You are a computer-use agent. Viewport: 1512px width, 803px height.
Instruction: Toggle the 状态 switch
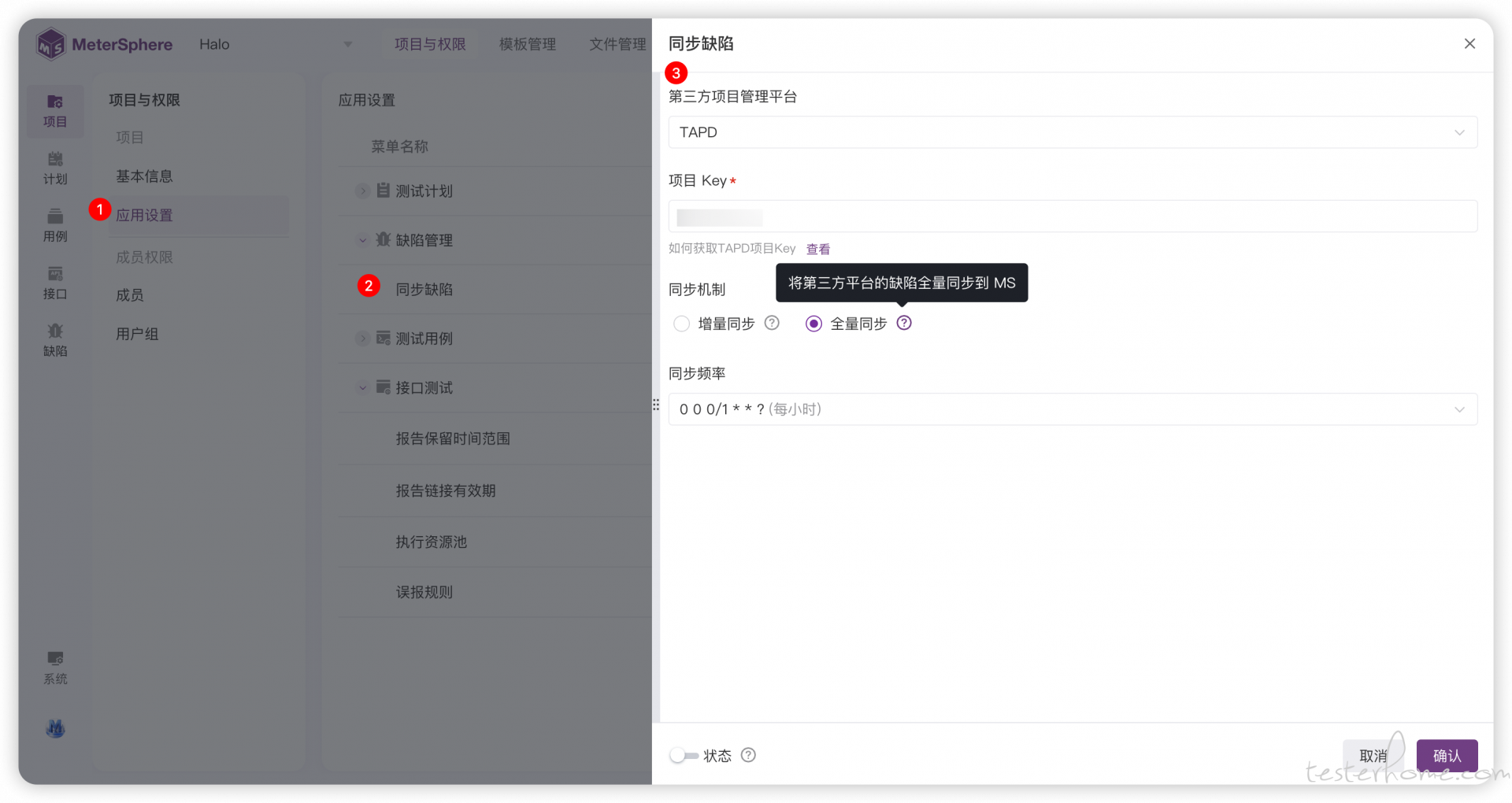coord(684,756)
